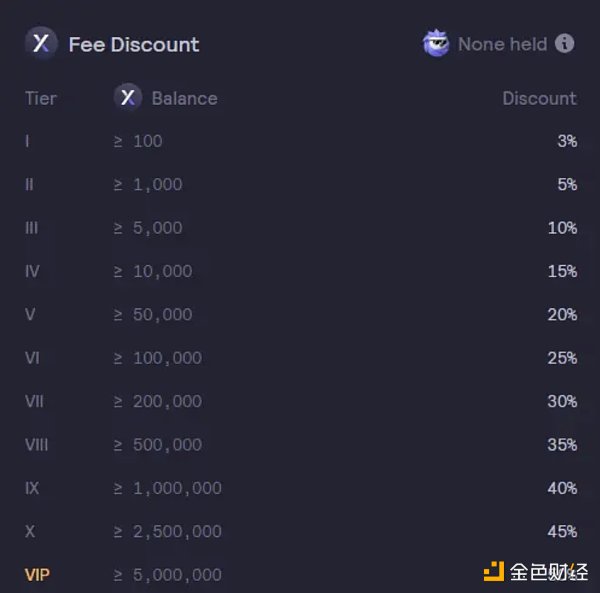Click the 40% discount for Tier IX
The width and height of the screenshot is (600, 593).
pos(562,488)
